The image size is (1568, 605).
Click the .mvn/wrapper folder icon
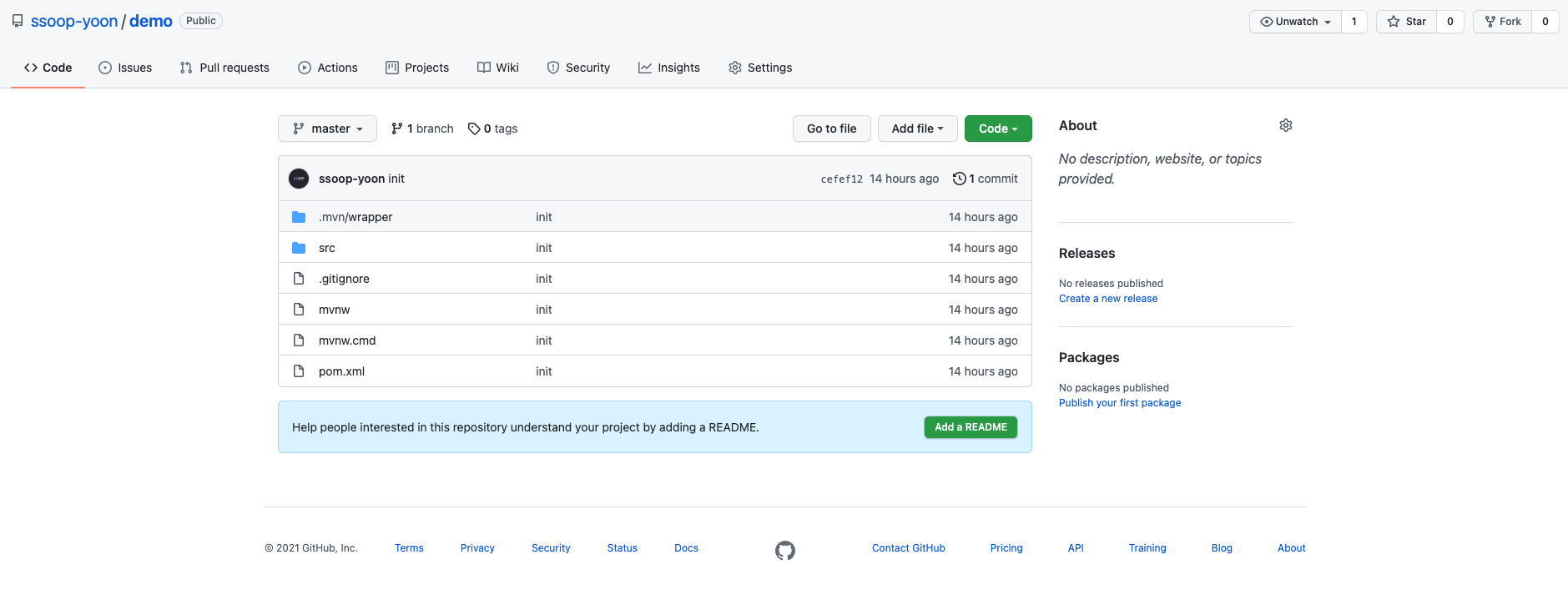[x=299, y=217]
